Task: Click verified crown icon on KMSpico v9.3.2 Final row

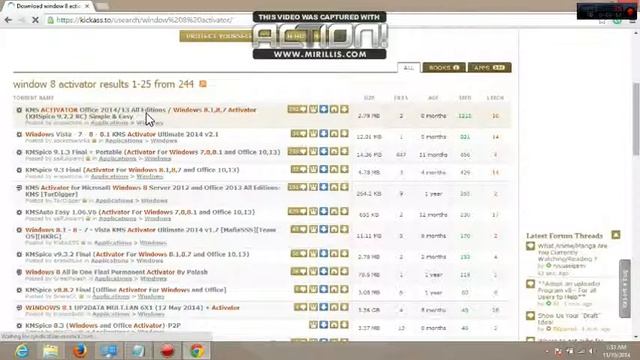Action: [x=313, y=253]
